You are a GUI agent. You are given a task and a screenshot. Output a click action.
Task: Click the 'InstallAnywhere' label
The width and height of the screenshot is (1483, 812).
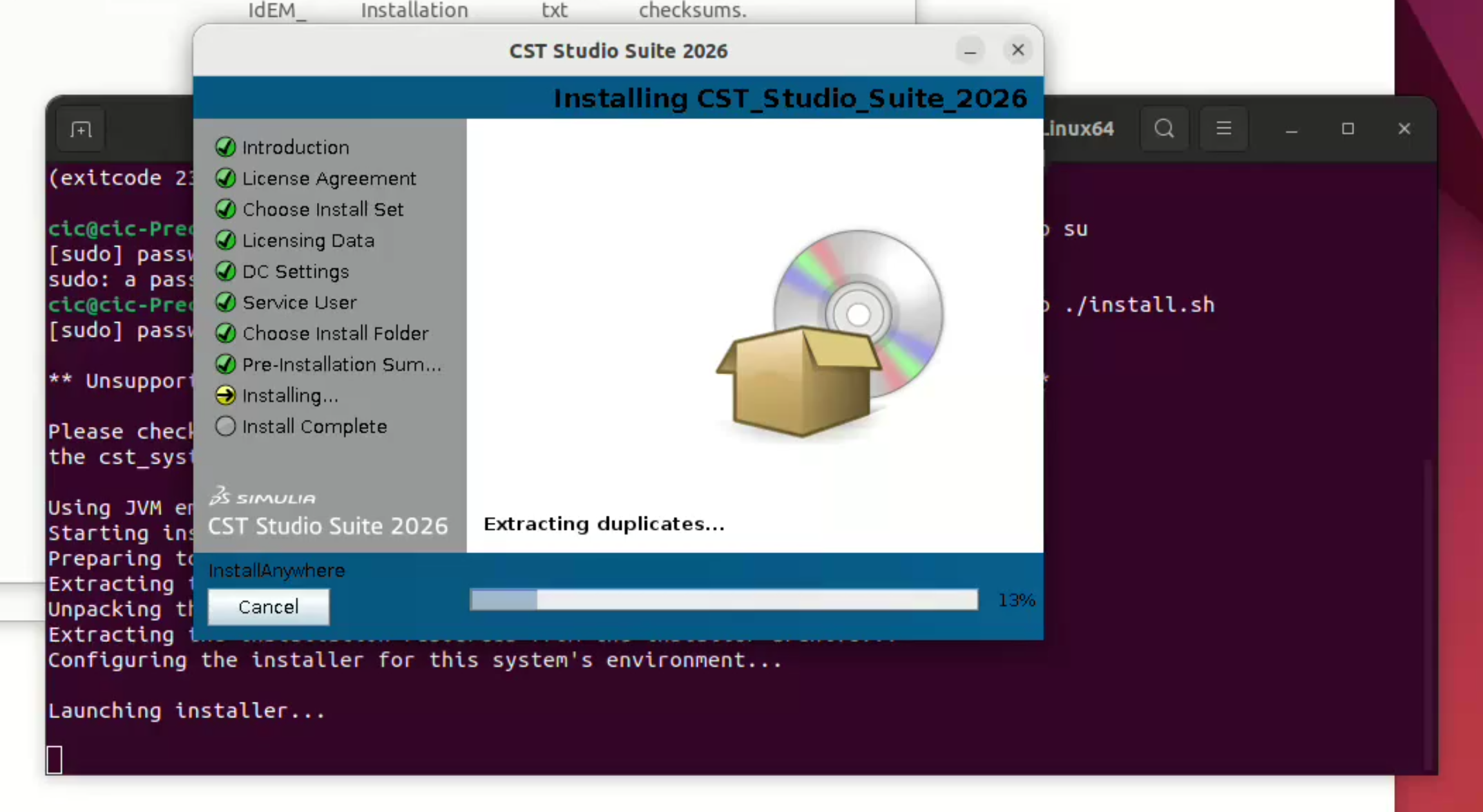pyautogui.click(x=276, y=571)
